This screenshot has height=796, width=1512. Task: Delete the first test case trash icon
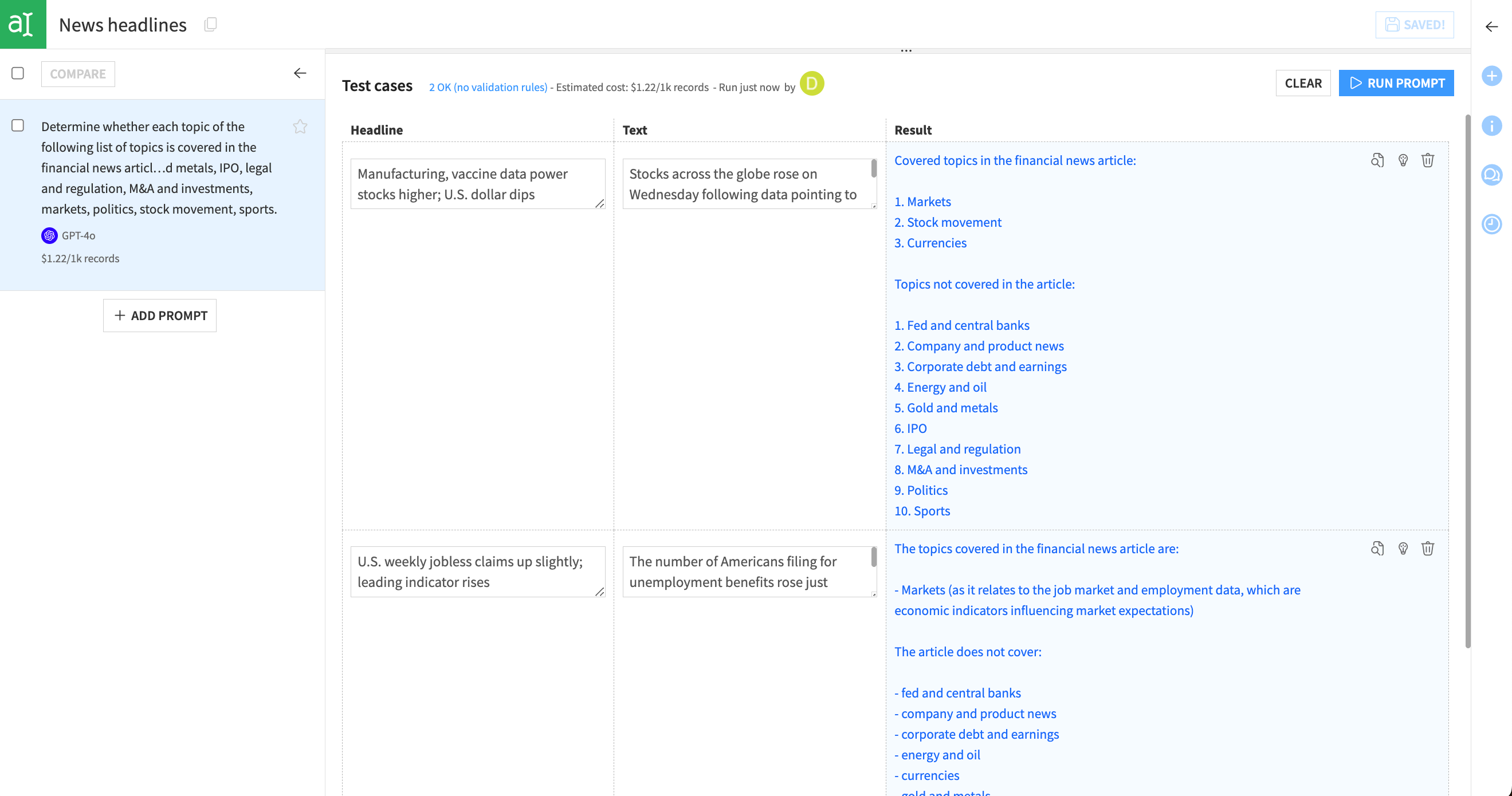coord(1427,160)
